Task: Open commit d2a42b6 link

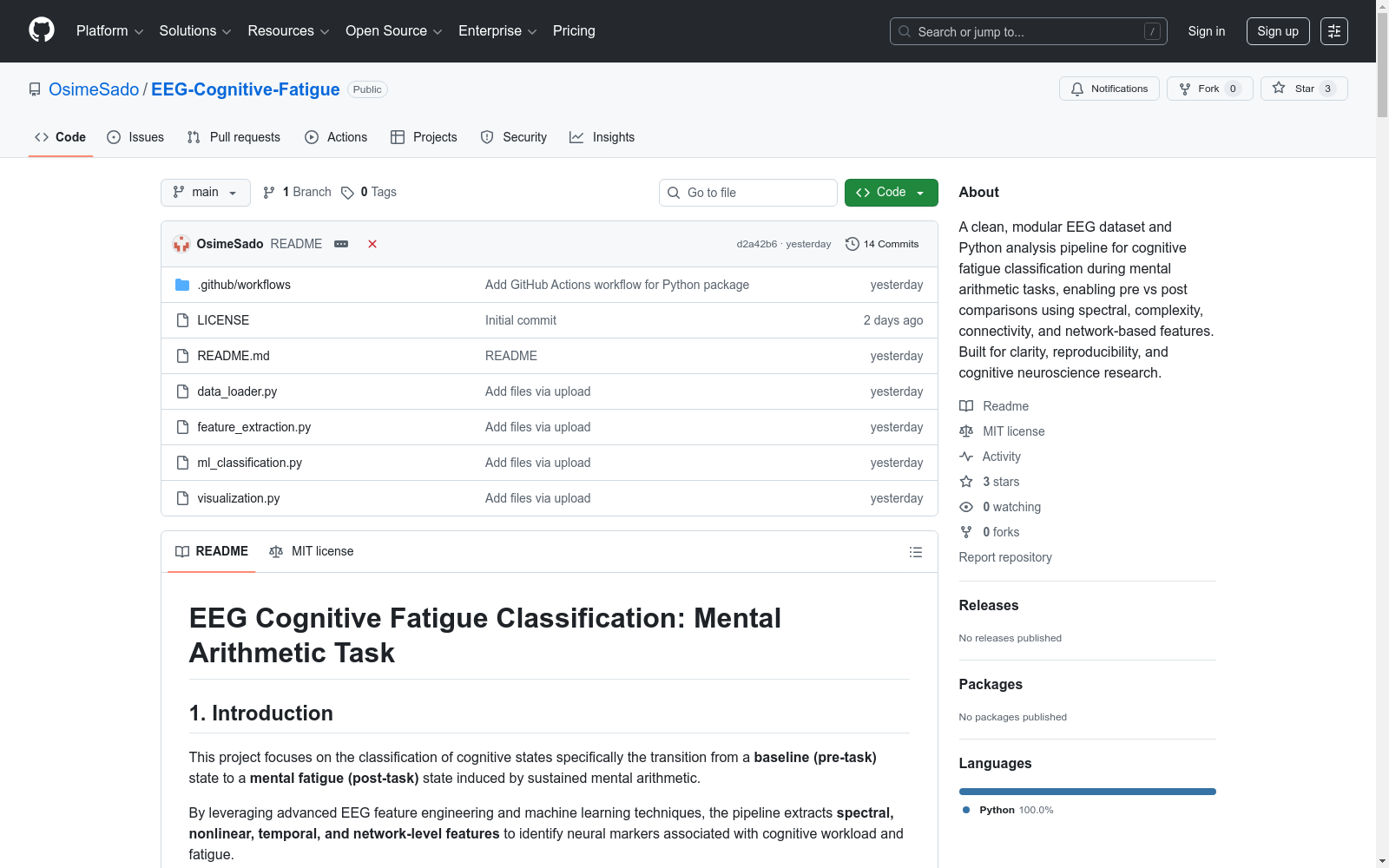Action: pyautogui.click(x=757, y=244)
